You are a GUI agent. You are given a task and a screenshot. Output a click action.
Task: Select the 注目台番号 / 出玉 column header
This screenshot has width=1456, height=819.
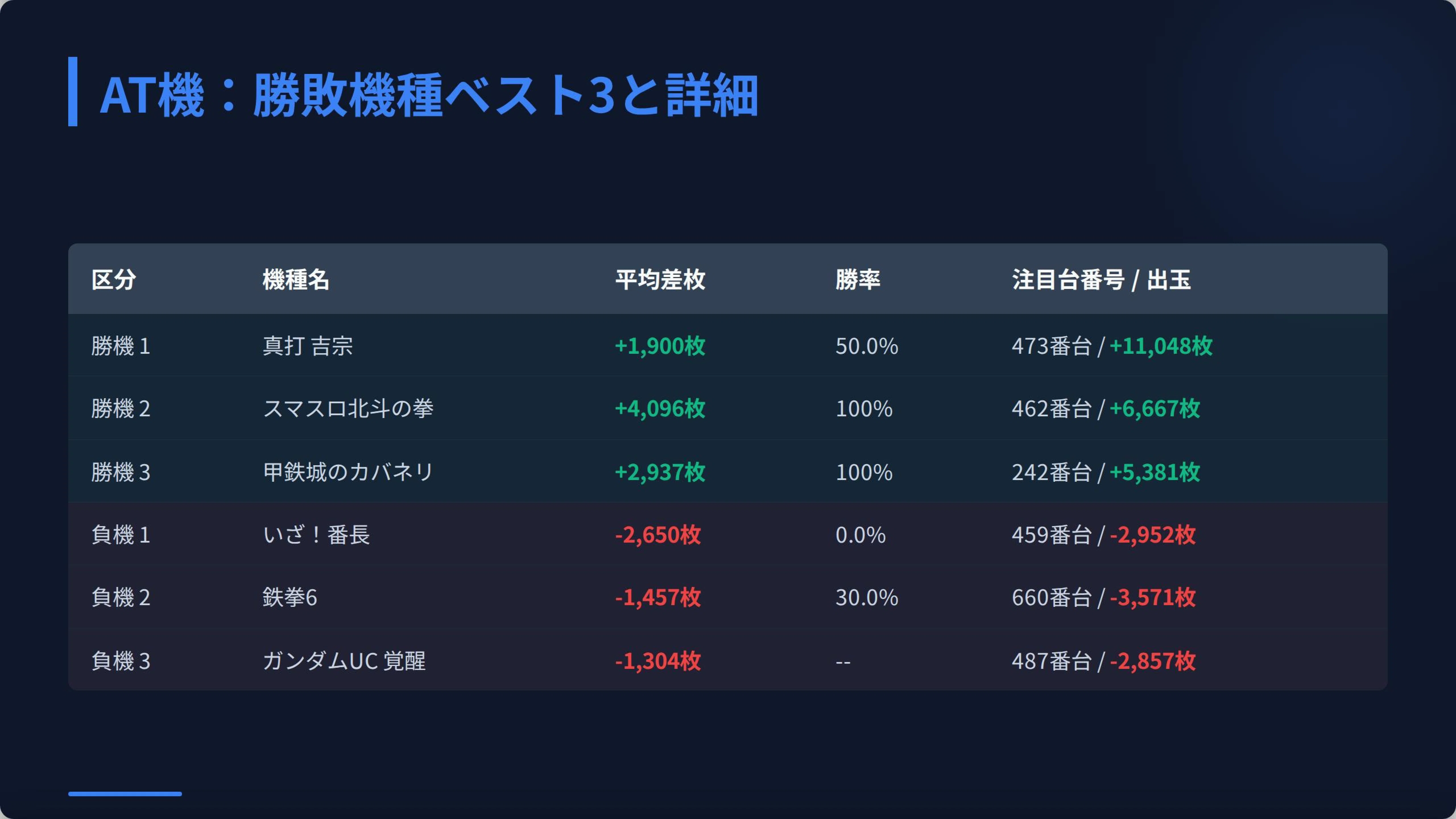pyautogui.click(x=1101, y=279)
